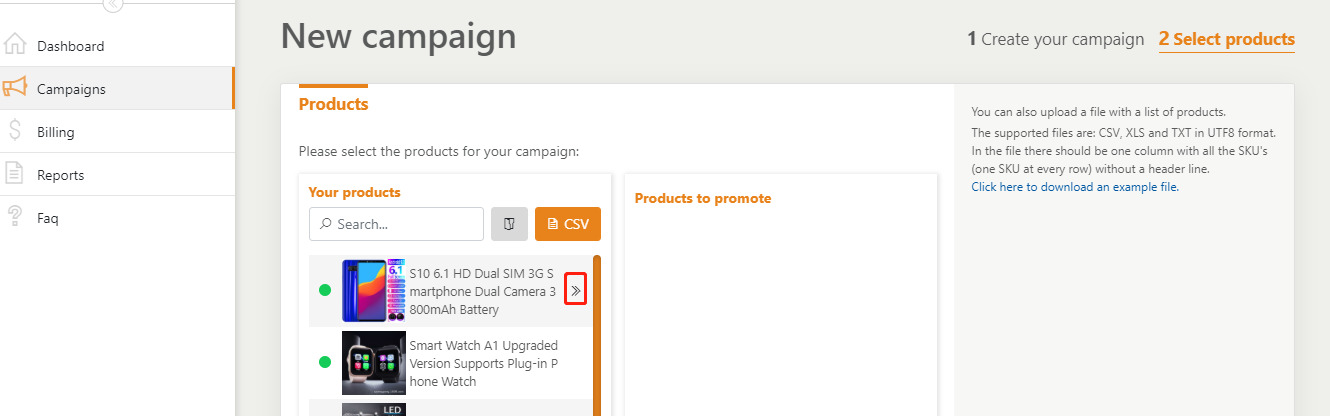
Task: Click the Billing dollar icon
Action: [x=15, y=131]
